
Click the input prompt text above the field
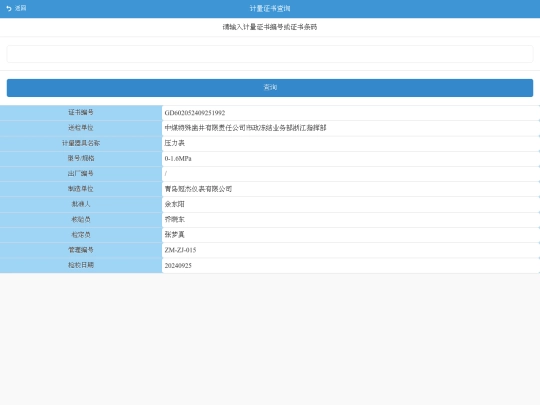click(270, 27)
